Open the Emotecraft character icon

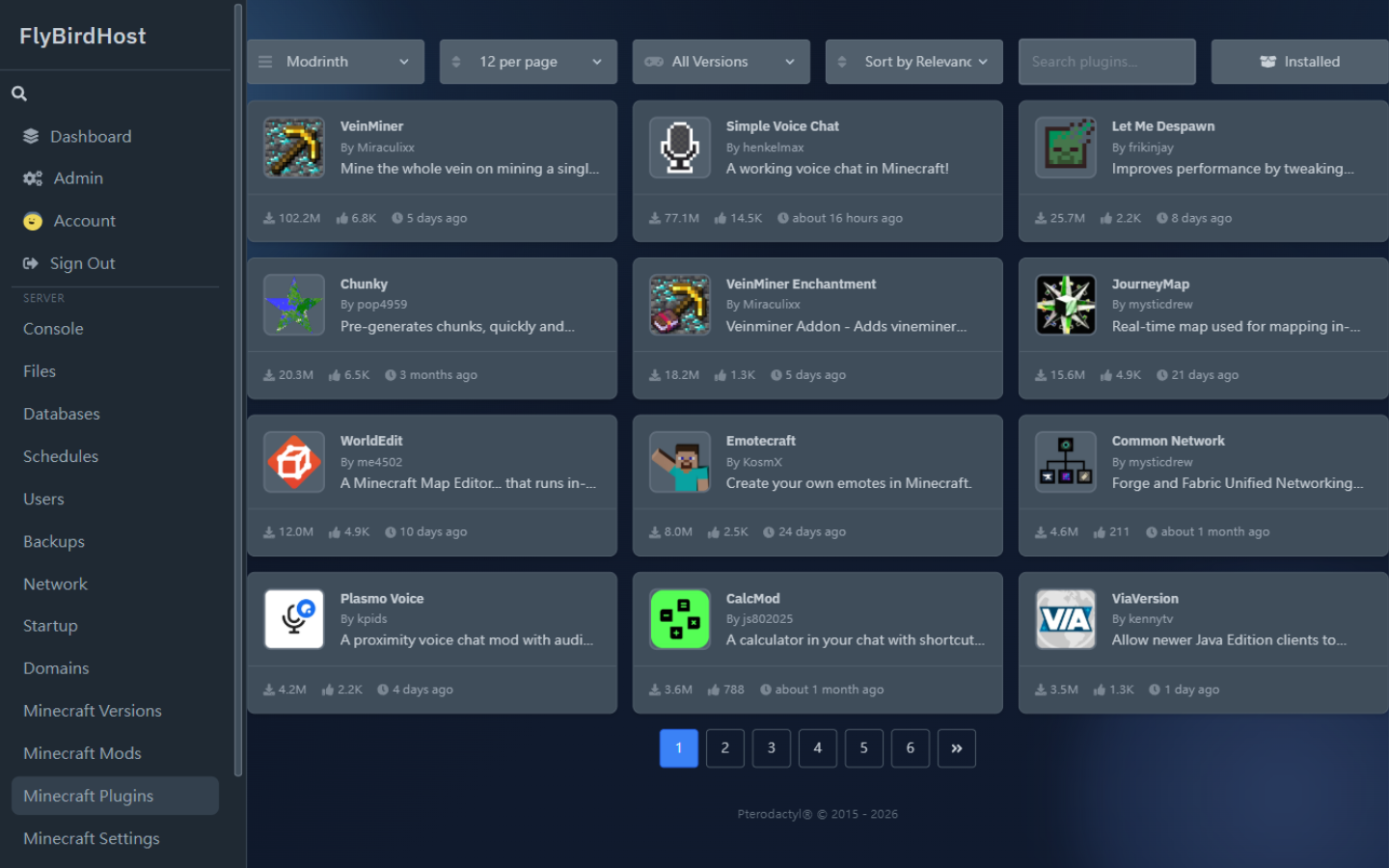point(680,462)
